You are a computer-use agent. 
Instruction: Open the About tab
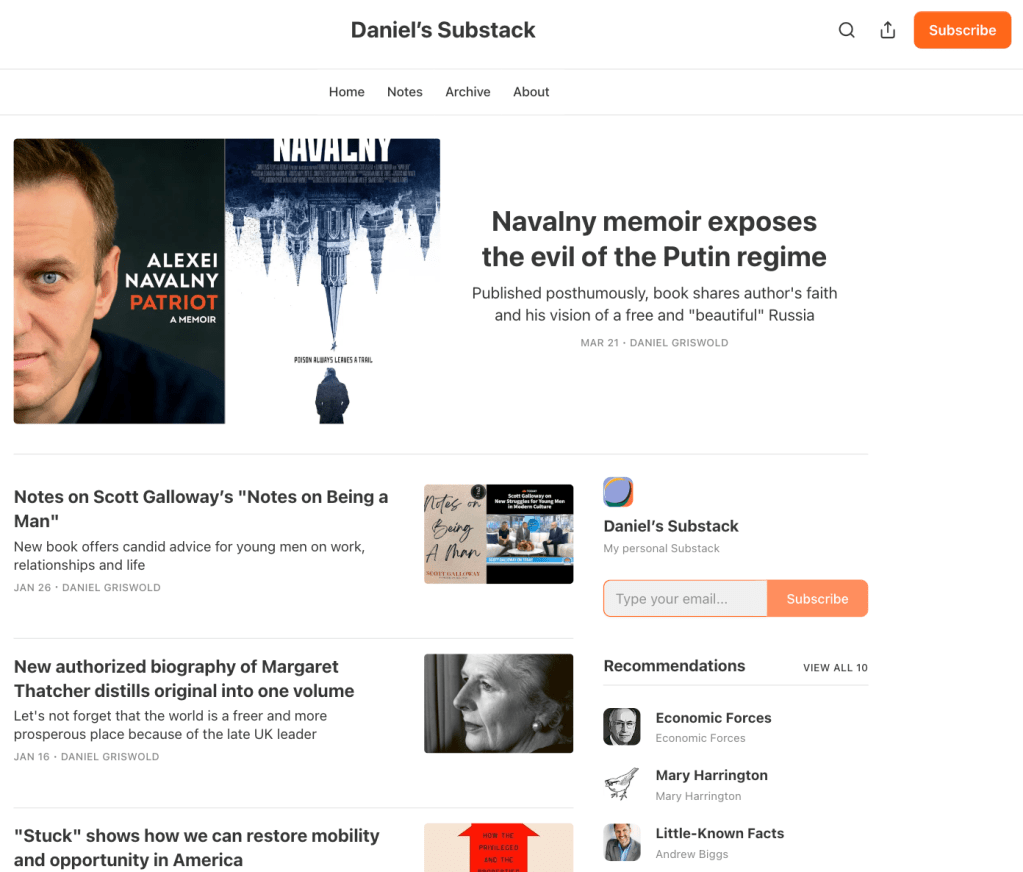[x=531, y=92]
